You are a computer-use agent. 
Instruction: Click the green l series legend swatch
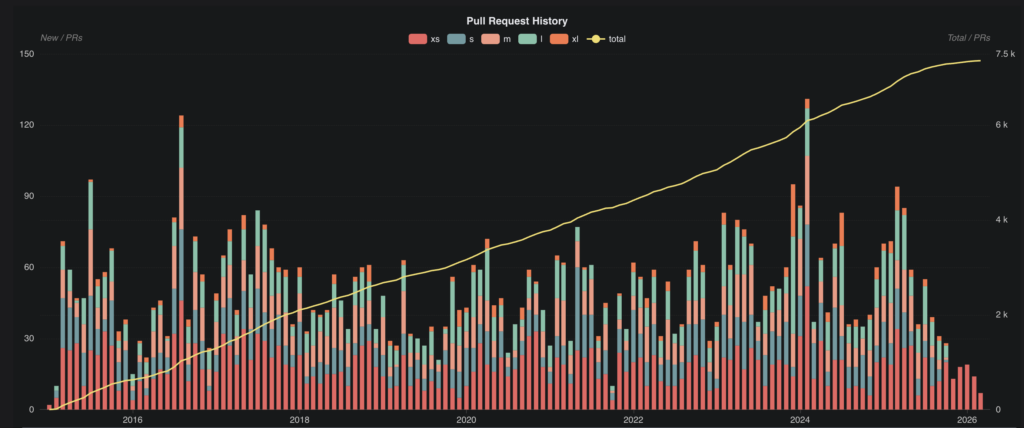[x=531, y=39]
